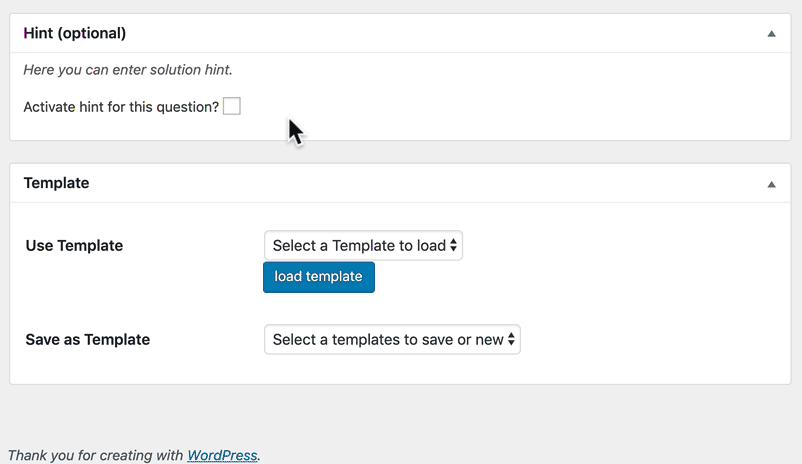Click the 'Use Template' row label
The image size is (802, 464).
coord(74,245)
